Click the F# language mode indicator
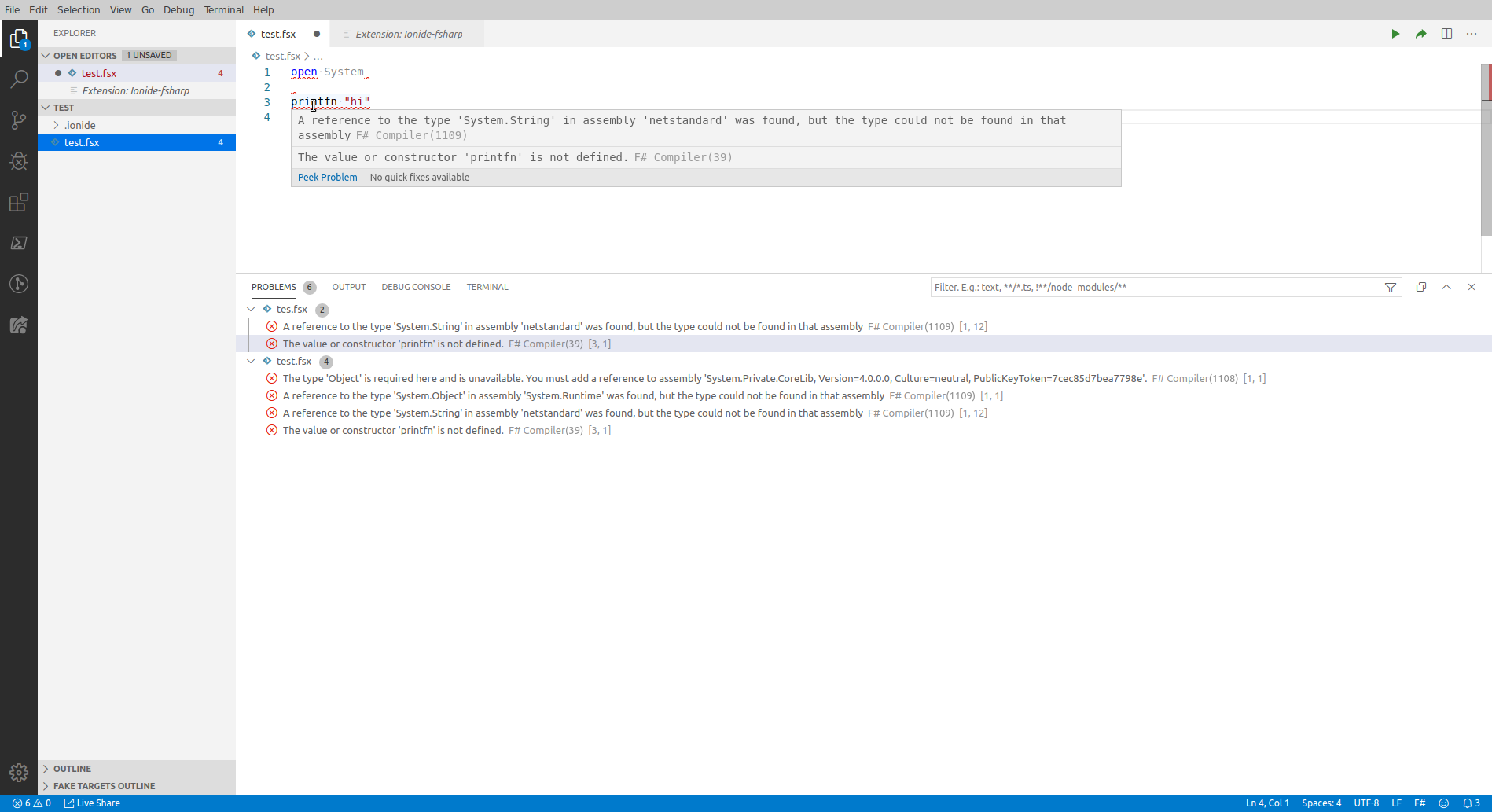1492x812 pixels. coord(1420,803)
